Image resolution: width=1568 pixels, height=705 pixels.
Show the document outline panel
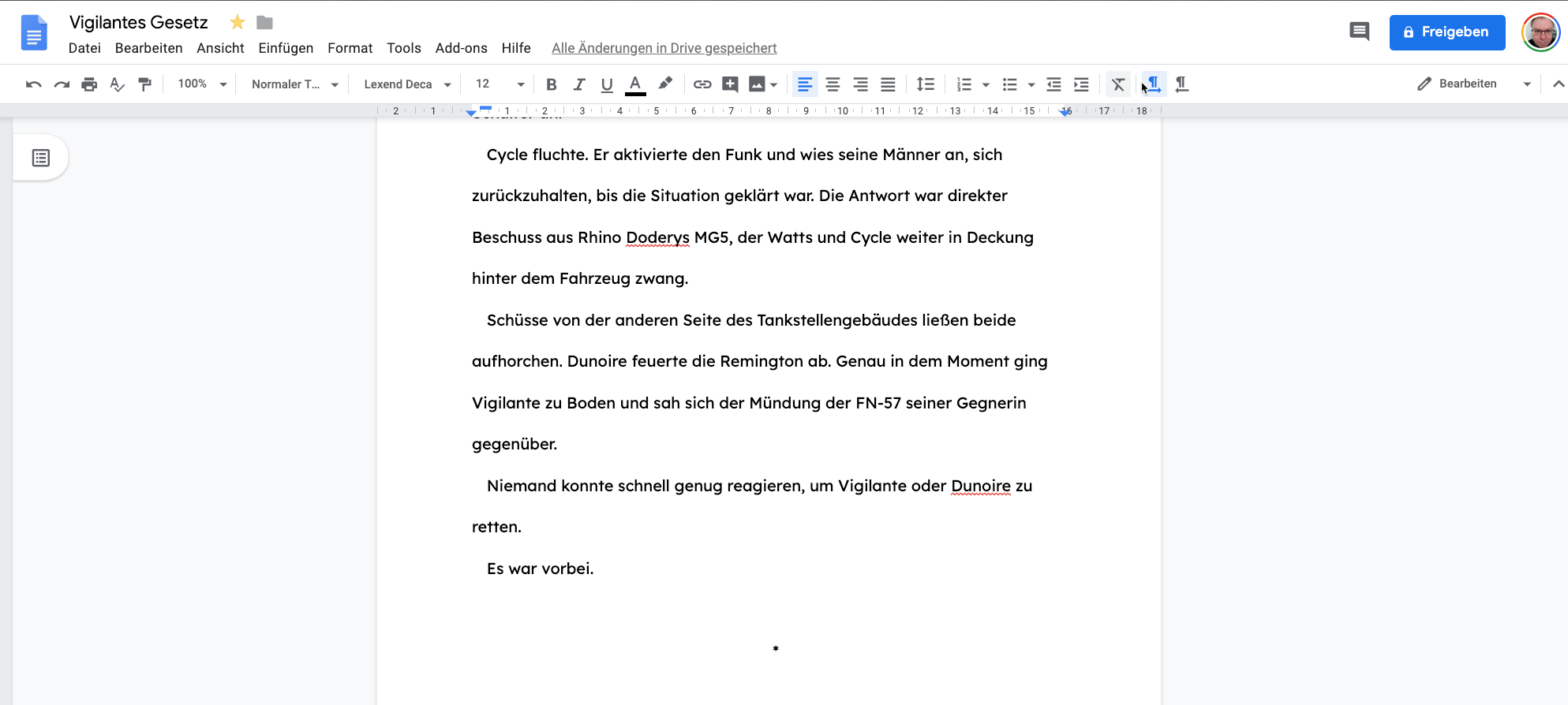point(41,158)
